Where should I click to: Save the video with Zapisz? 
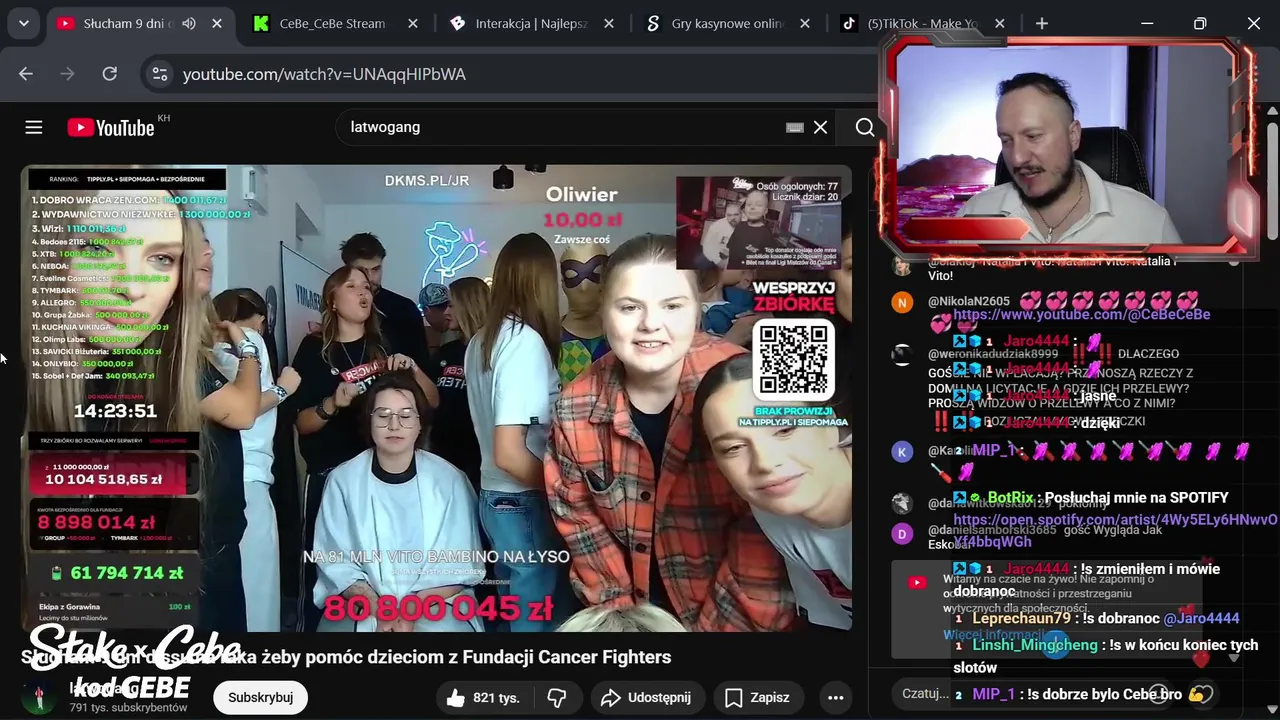pyautogui.click(x=757, y=698)
